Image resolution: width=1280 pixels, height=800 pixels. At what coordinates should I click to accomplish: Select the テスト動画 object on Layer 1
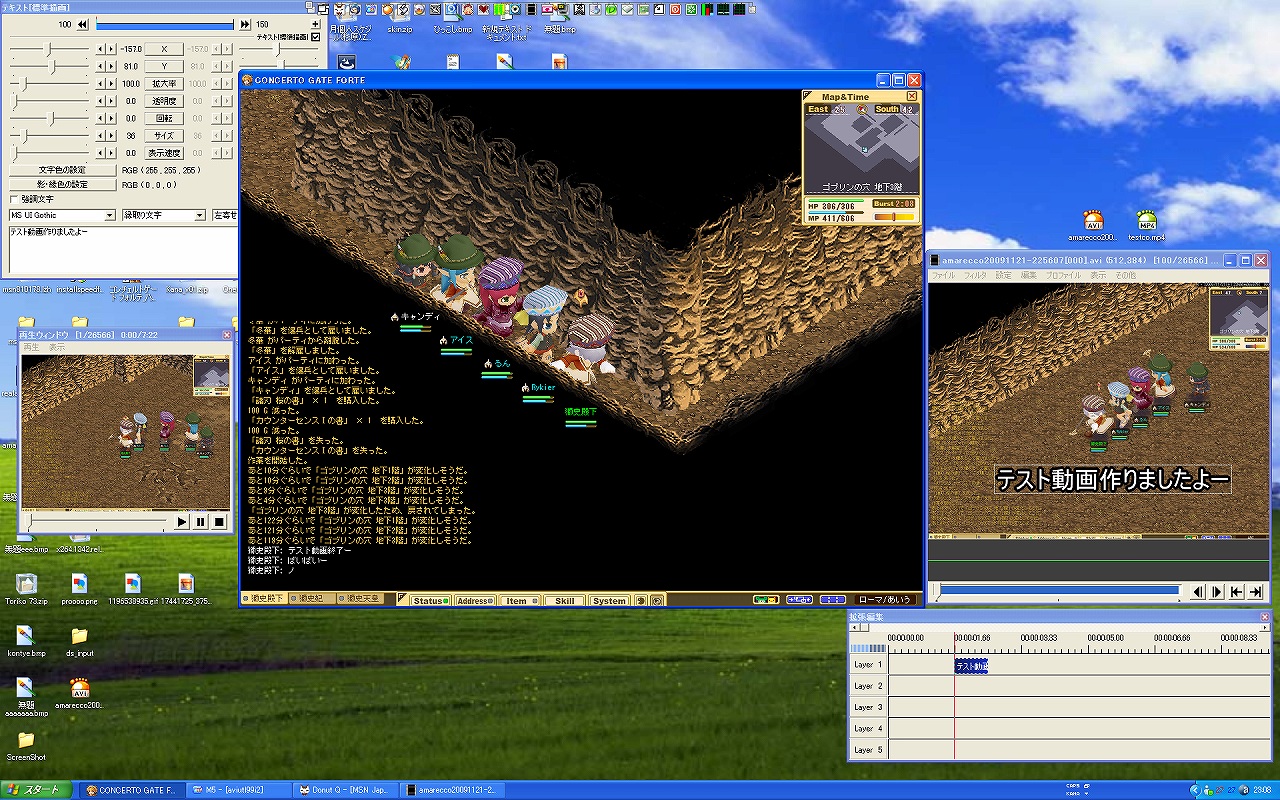click(x=971, y=665)
